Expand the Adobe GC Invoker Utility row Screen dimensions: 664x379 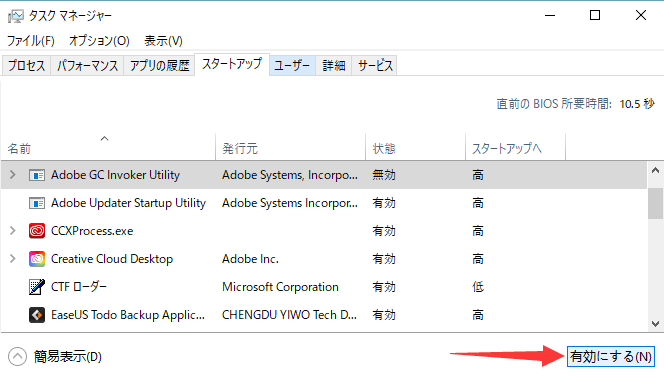(x=13, y=174)
